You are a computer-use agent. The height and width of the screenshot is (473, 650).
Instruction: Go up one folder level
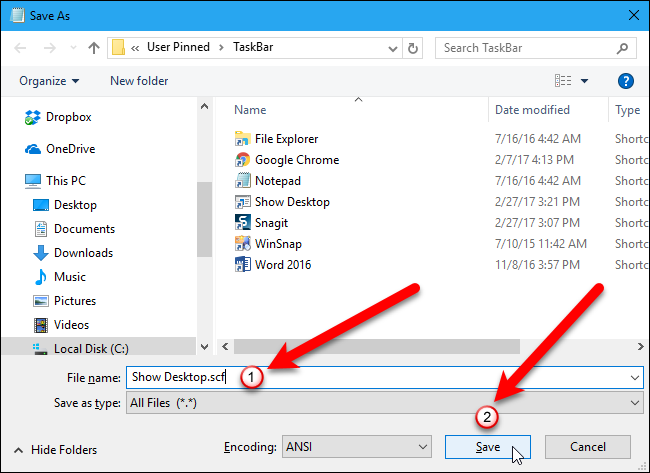[x=94, y=48]
